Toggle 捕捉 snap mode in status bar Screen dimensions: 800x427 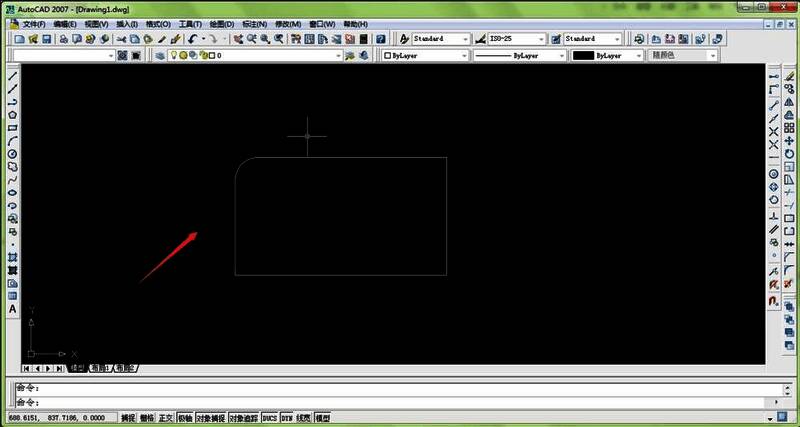128,417
